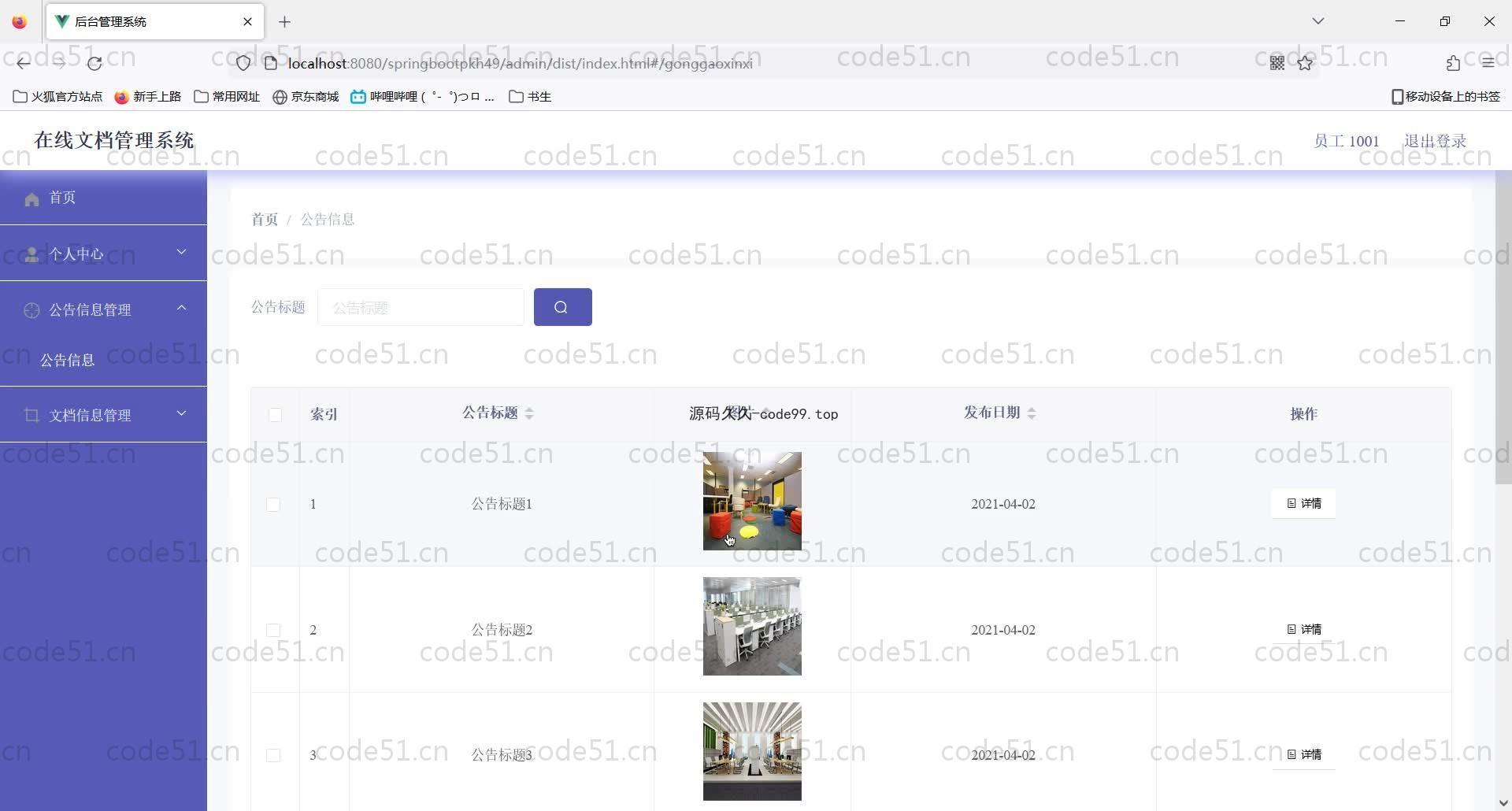This screenshot has height=811, width=1512.
Task: Check the row for 公告标题1
Action: (x=273, y=504)
